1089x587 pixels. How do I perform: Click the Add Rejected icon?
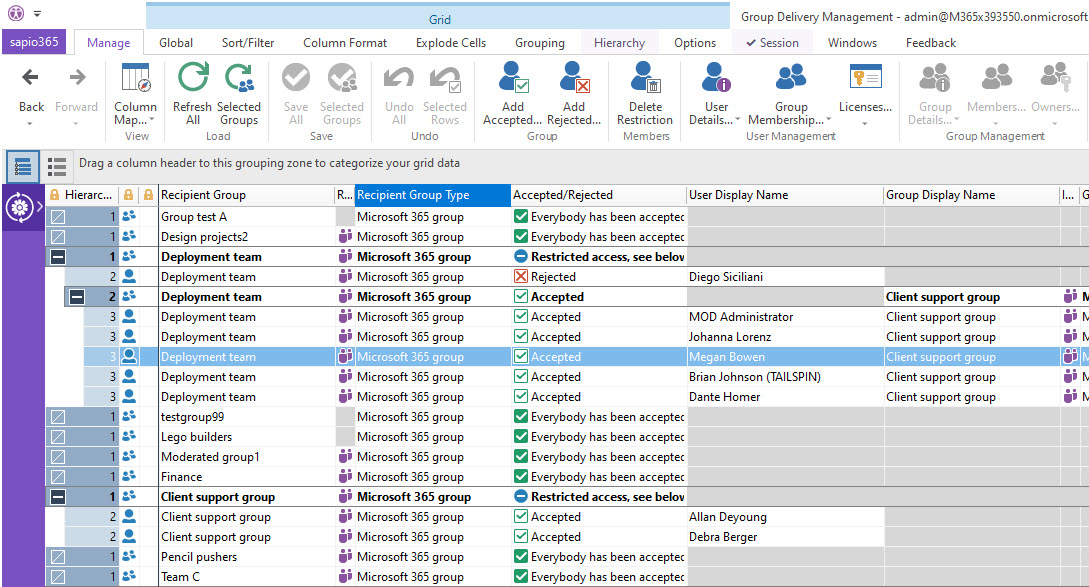tap(574, 79)
